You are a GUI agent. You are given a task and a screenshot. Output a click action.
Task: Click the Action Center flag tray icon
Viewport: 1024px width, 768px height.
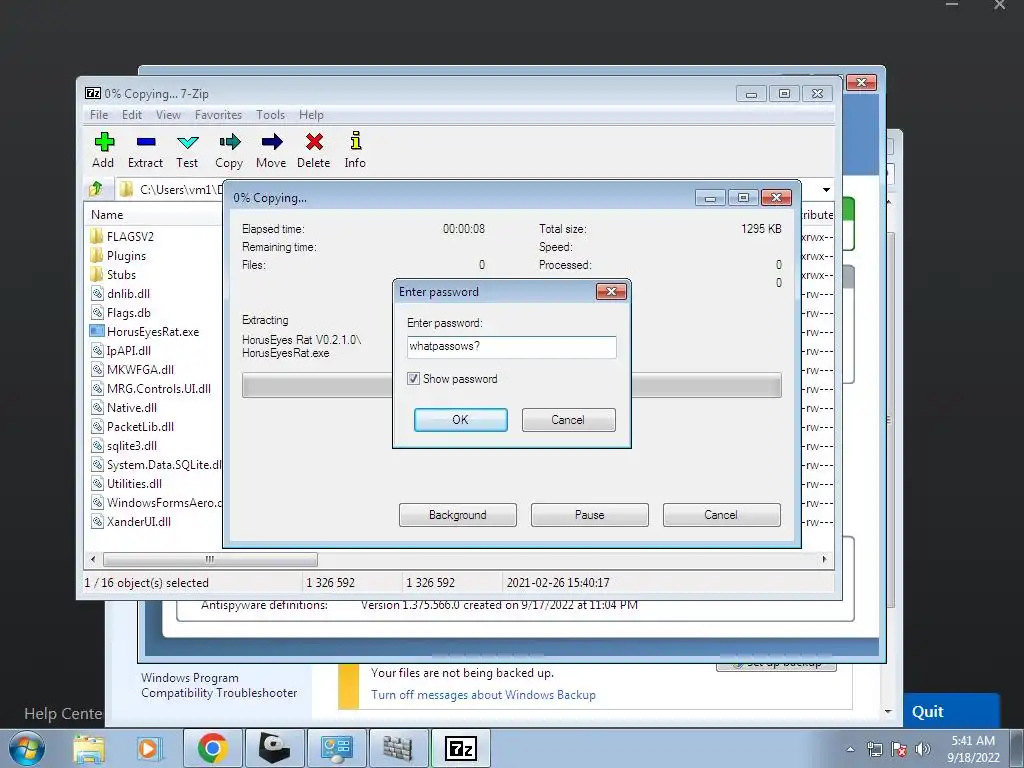tap(899, 749)
